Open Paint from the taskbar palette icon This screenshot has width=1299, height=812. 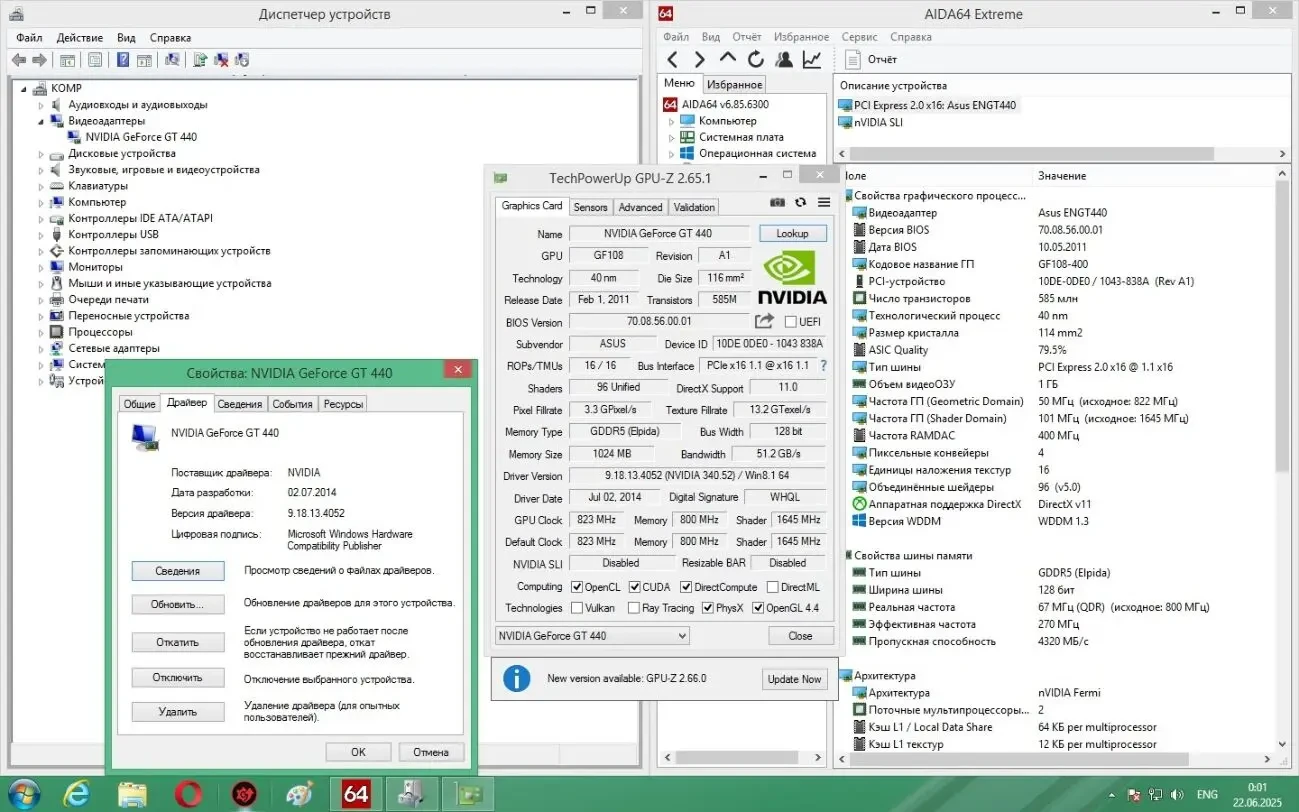point(299,794)
